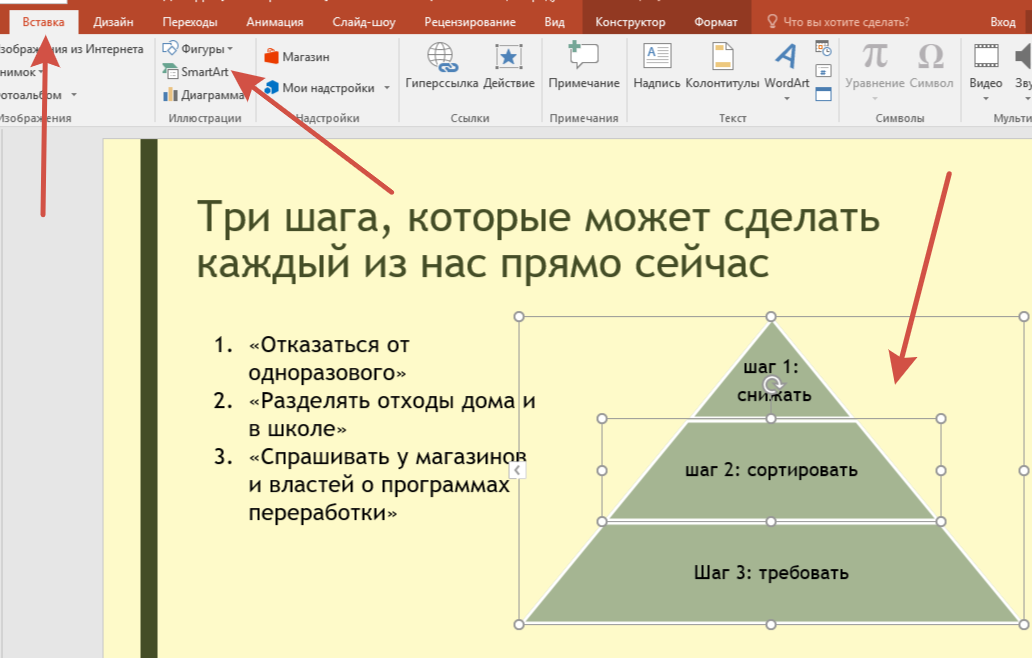Add a Примечание comment
Viewport: 1032px width, 658px height.
(x=584, y=66)
